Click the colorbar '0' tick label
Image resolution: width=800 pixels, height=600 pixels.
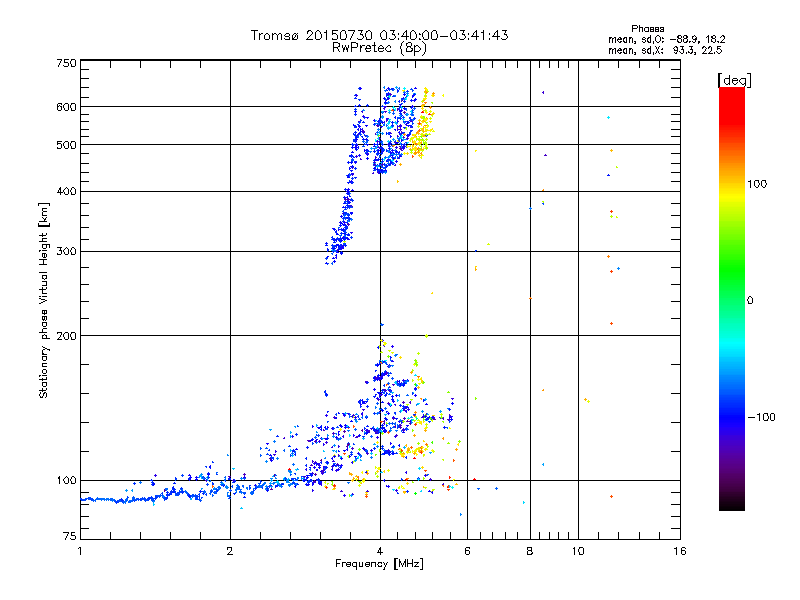tap(750, 301)
